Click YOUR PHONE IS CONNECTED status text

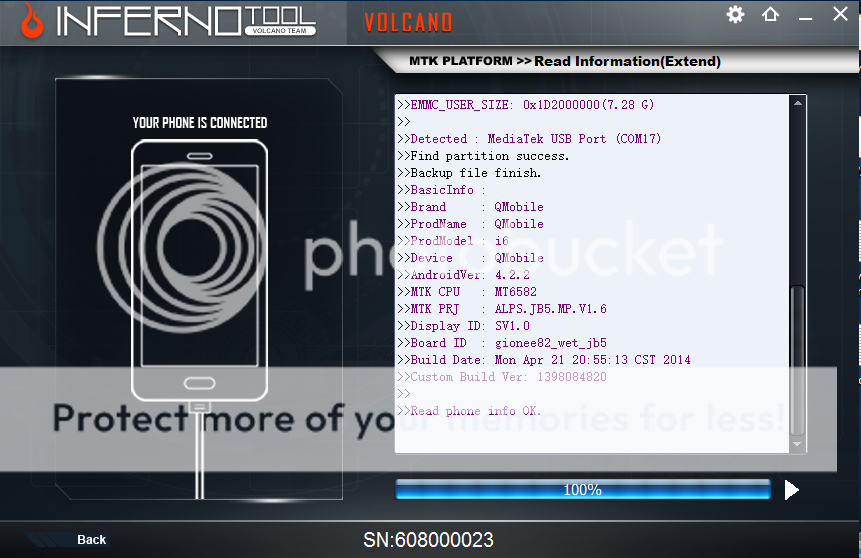coord(200,123)
